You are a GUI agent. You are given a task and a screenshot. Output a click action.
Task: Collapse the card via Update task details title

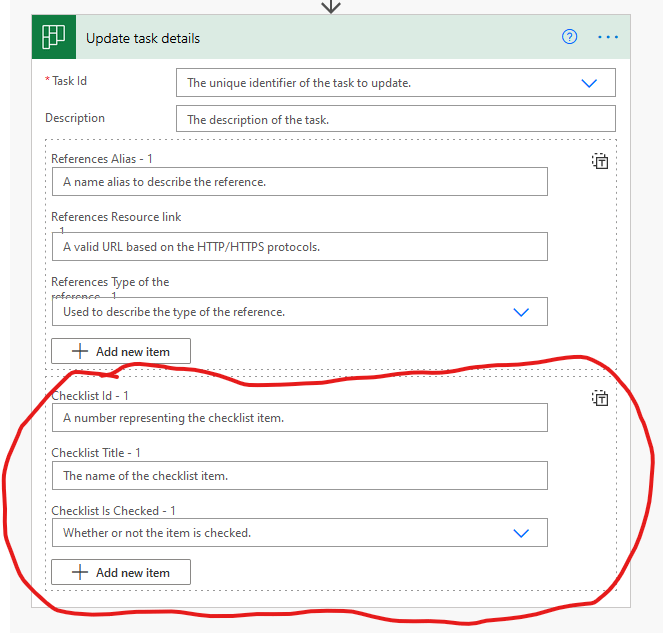coord(143,38)
